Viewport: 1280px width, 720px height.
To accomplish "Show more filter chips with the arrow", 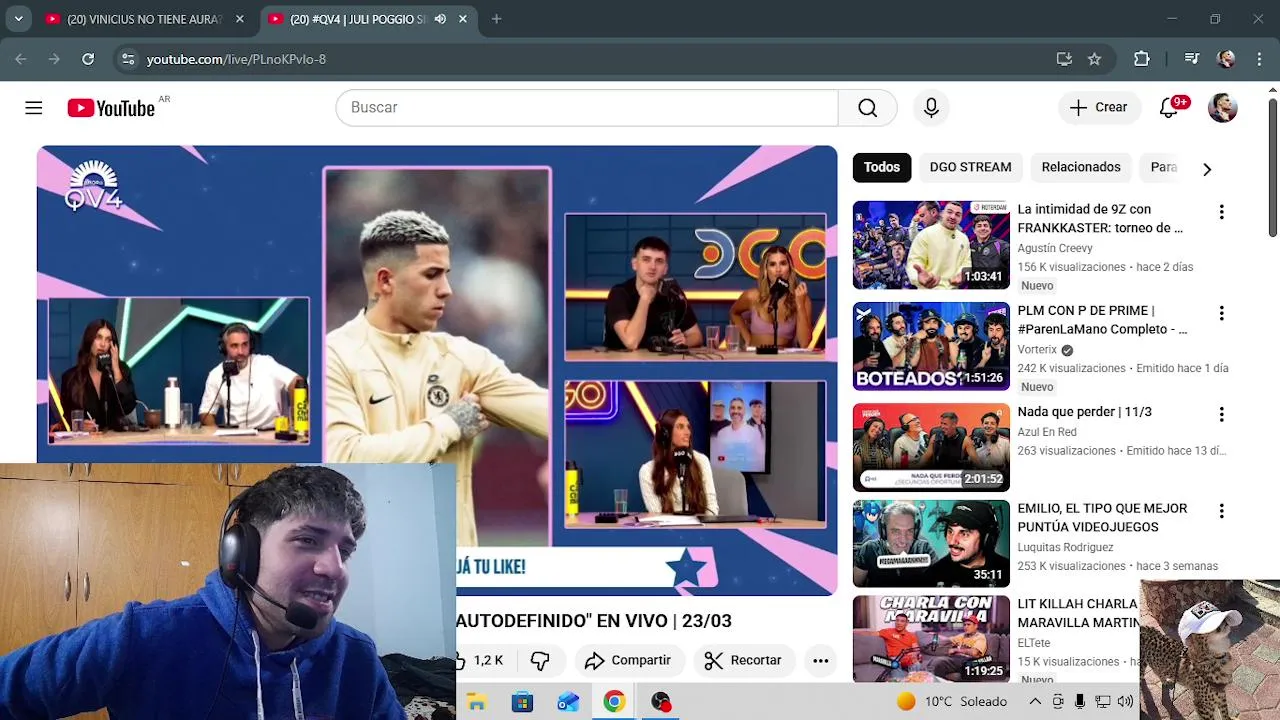I will 1207,169.
